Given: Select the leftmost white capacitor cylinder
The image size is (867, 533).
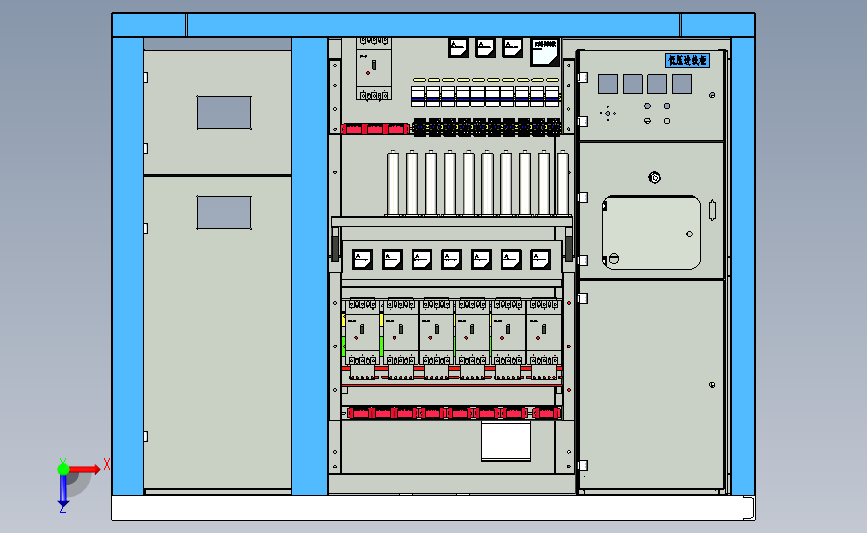Looking at the screenshot, I should point(393,183).
